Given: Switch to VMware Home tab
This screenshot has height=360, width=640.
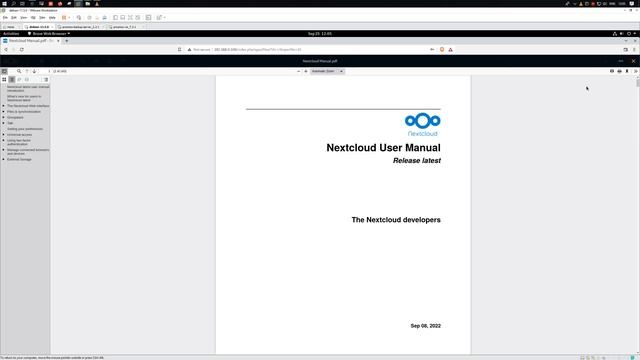Looking at the screenshot, I should coord(10,27).
